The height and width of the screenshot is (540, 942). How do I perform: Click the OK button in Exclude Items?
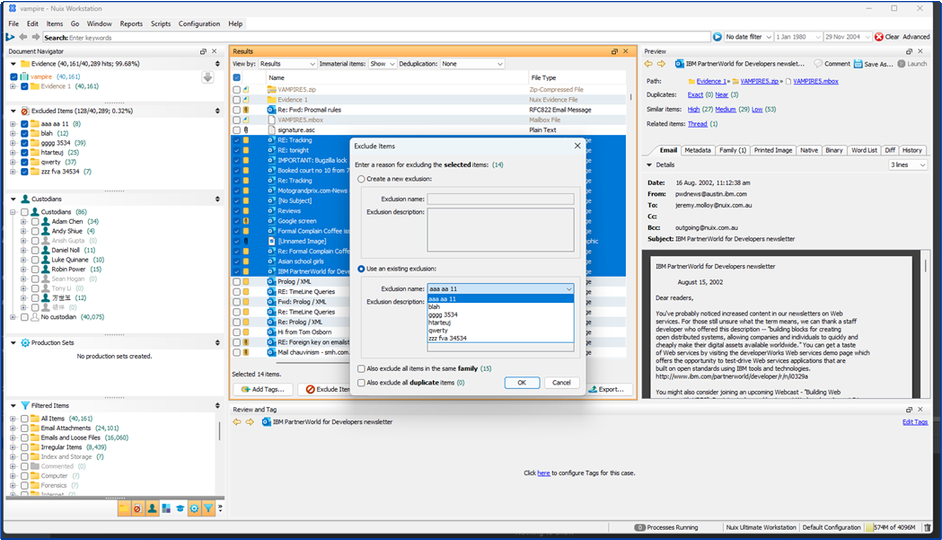tap(521, 383)
